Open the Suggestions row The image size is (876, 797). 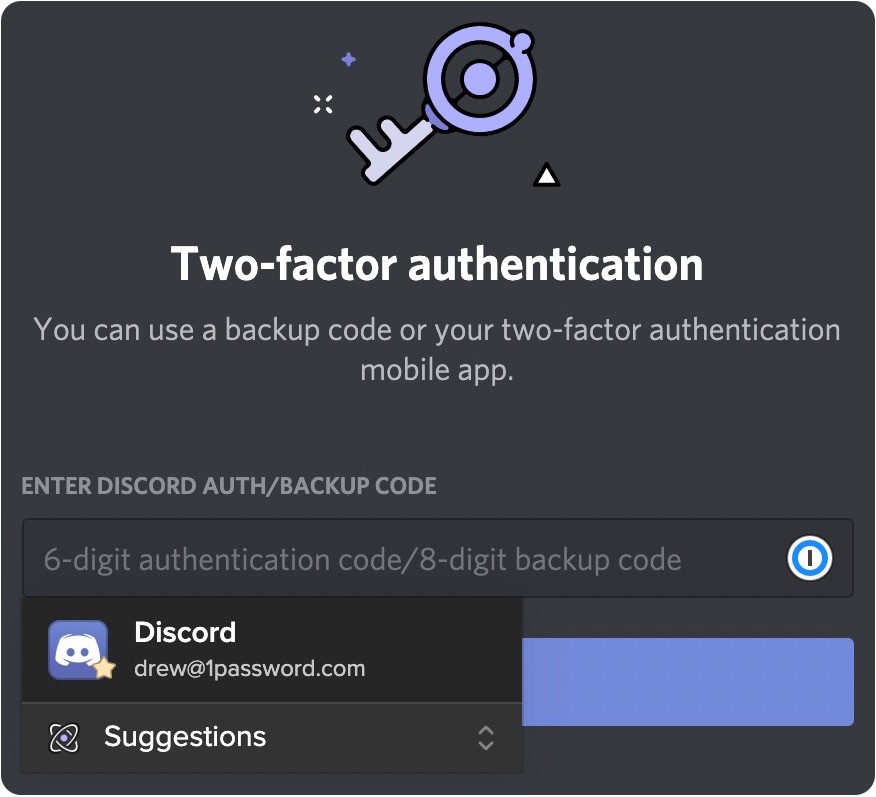coord(272,738)
